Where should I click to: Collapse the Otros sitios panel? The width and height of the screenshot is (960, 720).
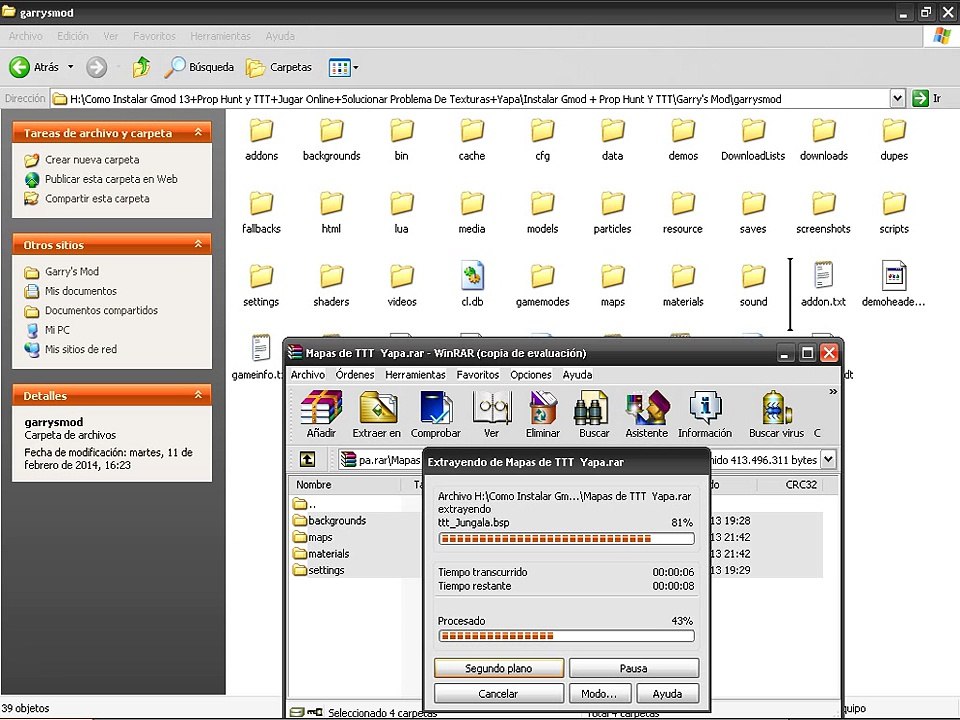click(x=198, y=244)
